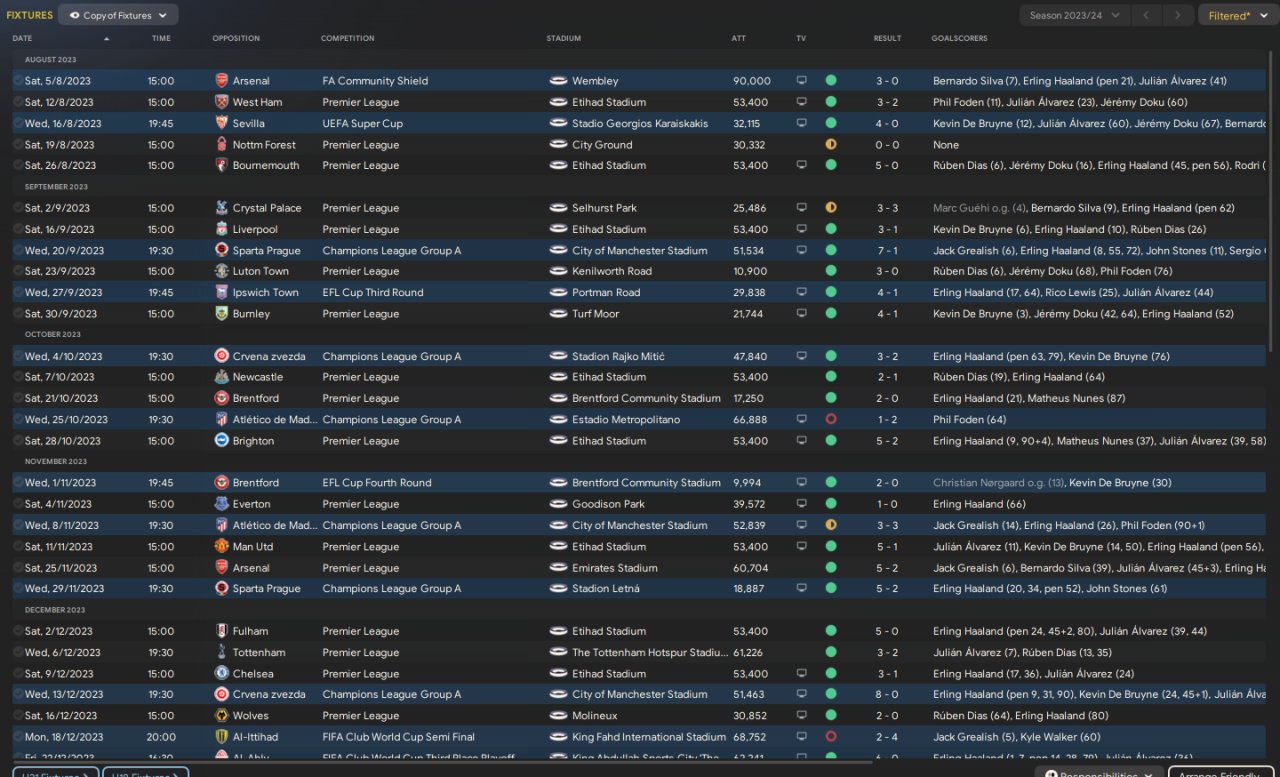Screen dimensions: 1280x777
Task: Toggle the selection tick for Sat 16/9/2023 fixture
Action: point(18,229)
